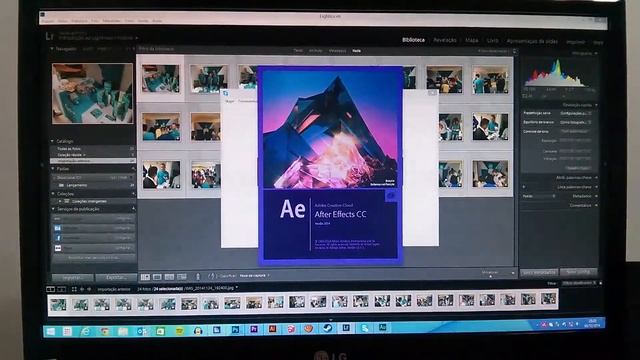
Task: Click the Sinc. metadados button
Action: point(539,272)
